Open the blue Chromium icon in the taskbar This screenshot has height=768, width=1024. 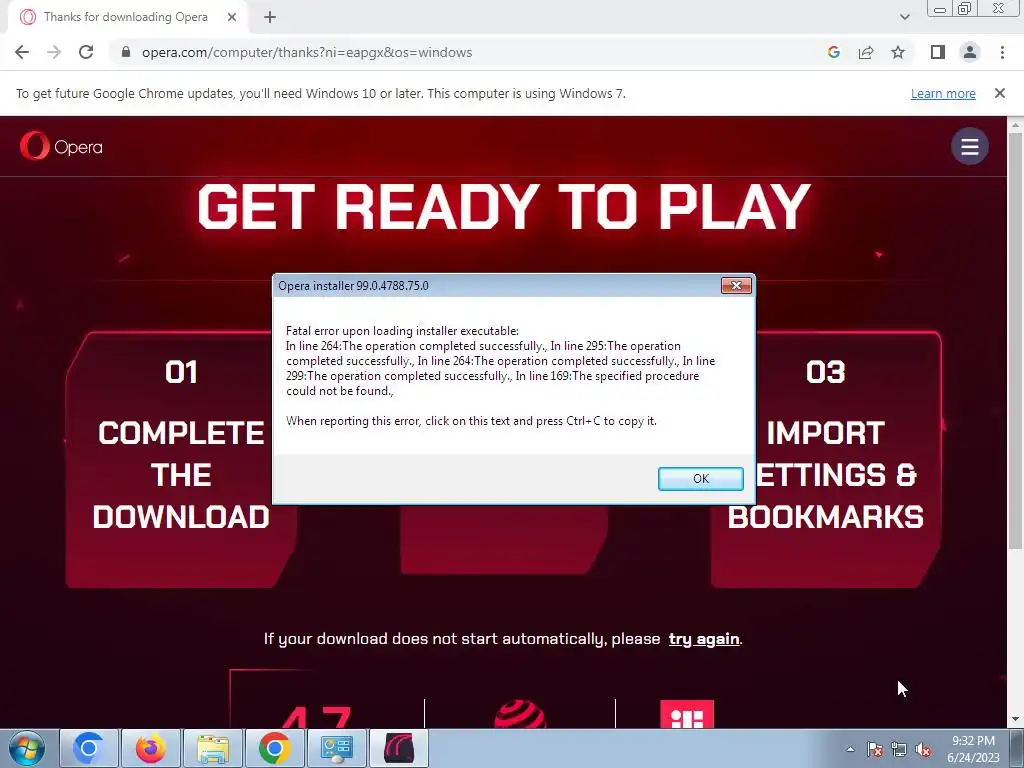[x=89, y=748]
